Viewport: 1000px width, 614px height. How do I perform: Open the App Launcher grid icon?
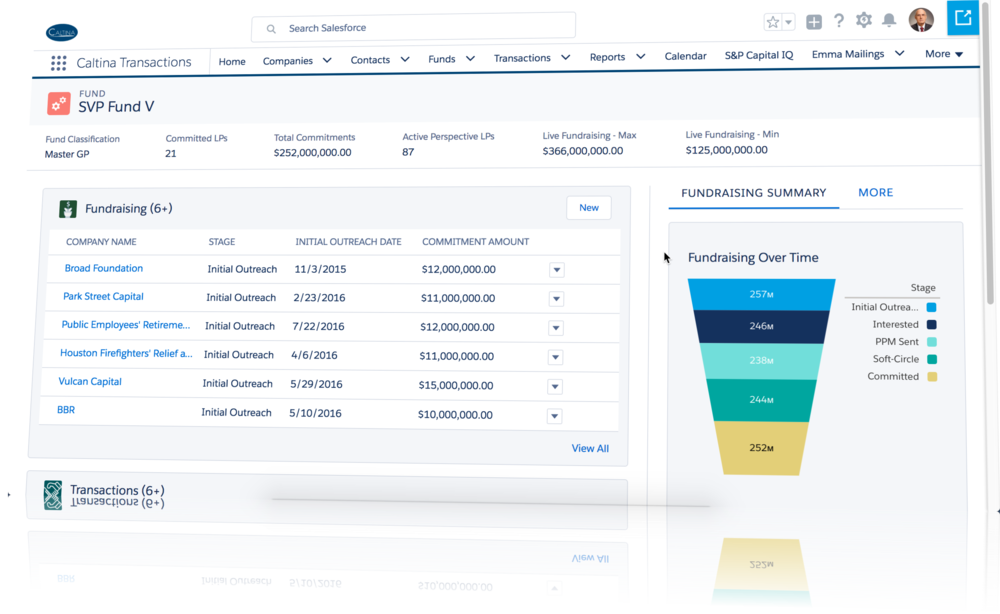59,62
